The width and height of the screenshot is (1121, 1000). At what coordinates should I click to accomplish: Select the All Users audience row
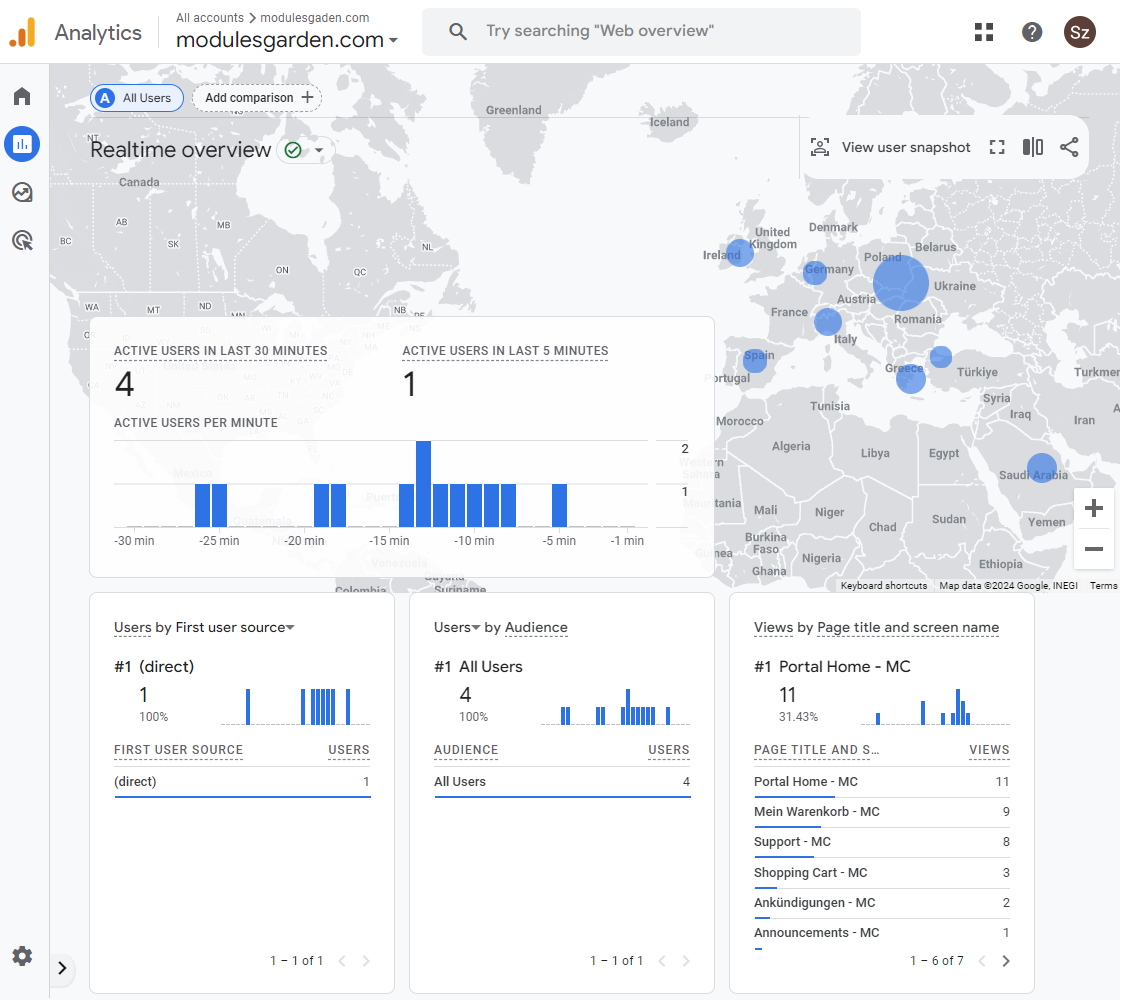(562, 782)
